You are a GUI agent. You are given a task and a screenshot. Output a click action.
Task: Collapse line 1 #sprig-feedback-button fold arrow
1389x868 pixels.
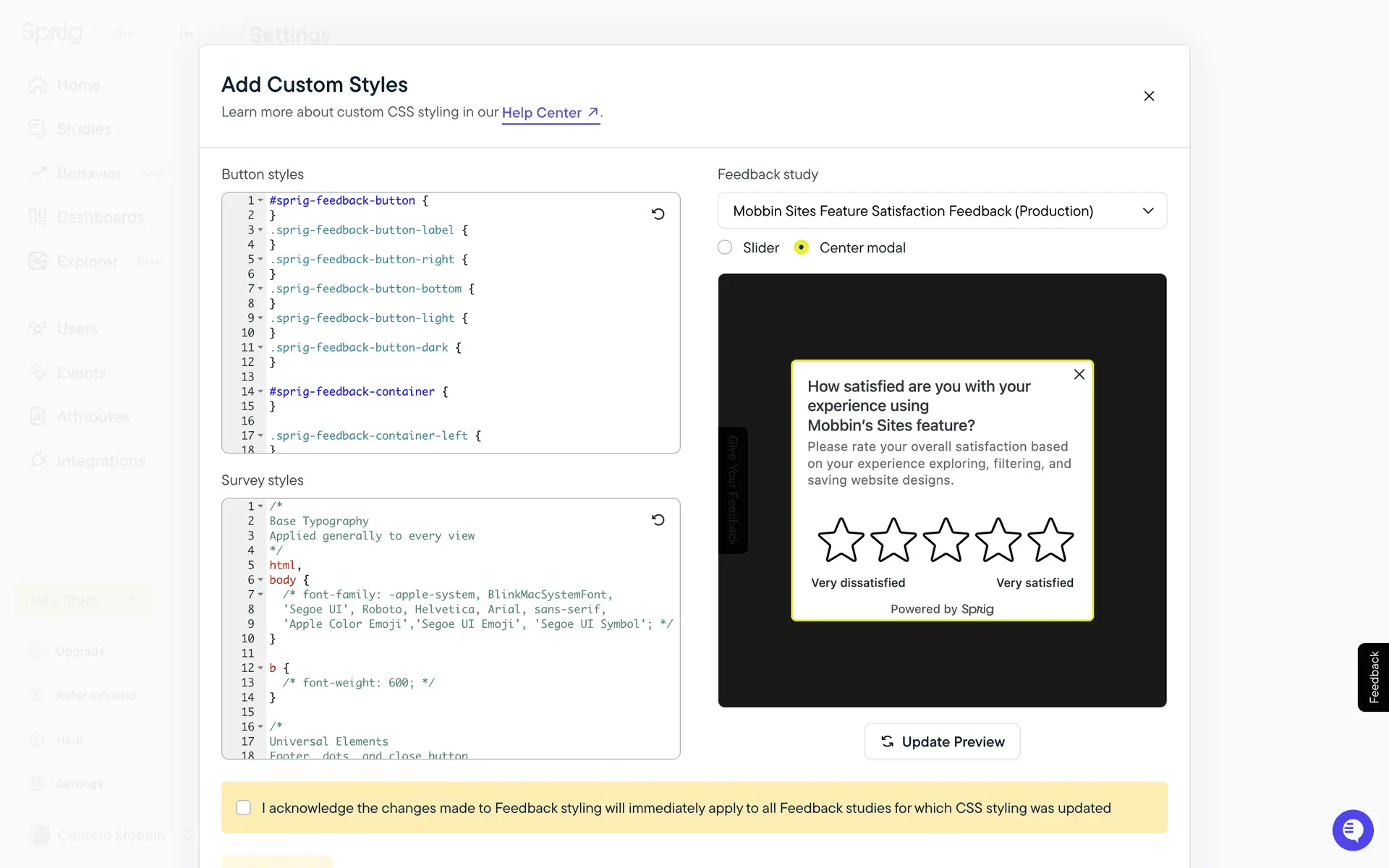260,200
